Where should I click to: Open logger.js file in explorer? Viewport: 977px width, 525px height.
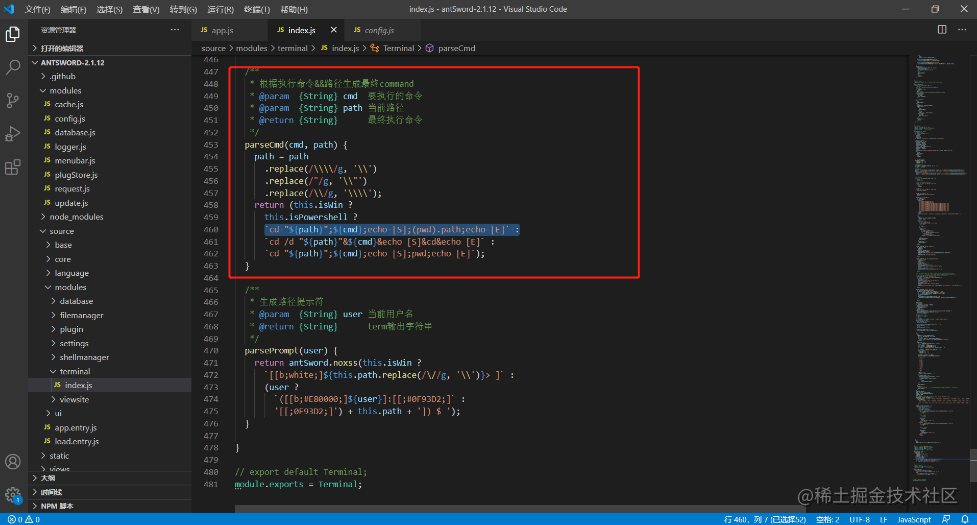pyautogui.click(x=70, y=147)
